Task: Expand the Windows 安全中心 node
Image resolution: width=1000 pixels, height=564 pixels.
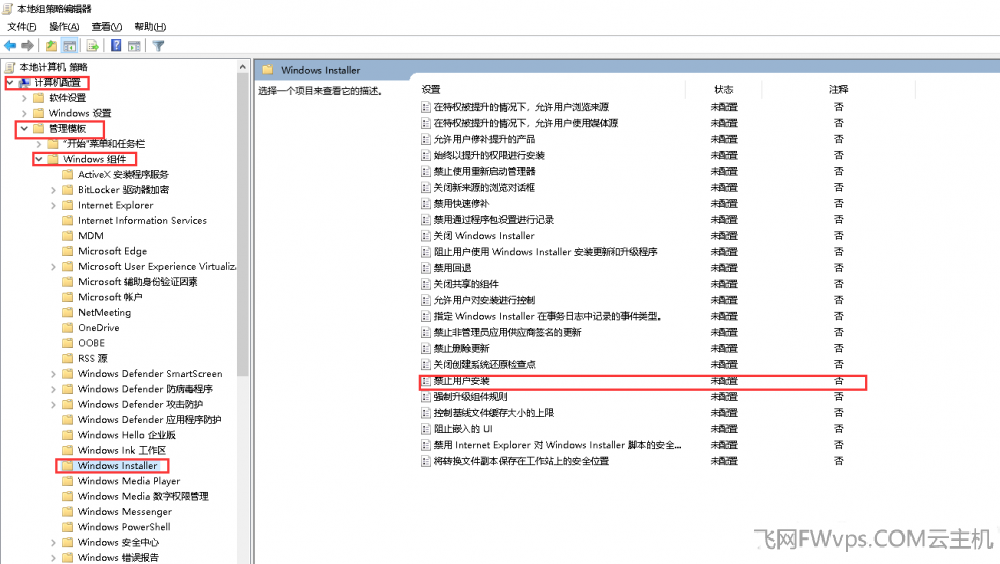Action: click(x=54, y=542)
